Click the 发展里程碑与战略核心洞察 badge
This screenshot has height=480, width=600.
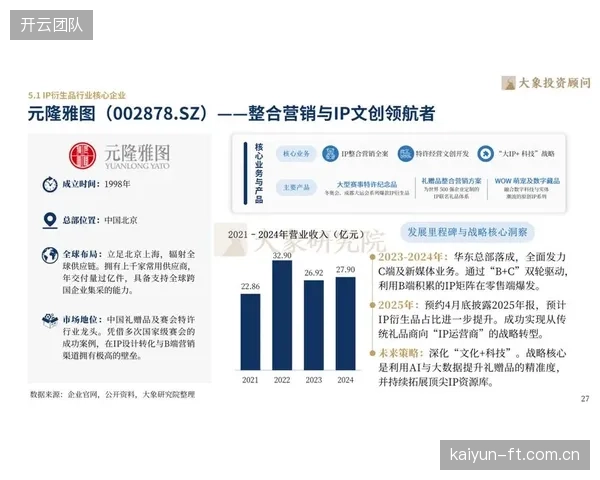(x=467, y=232)
